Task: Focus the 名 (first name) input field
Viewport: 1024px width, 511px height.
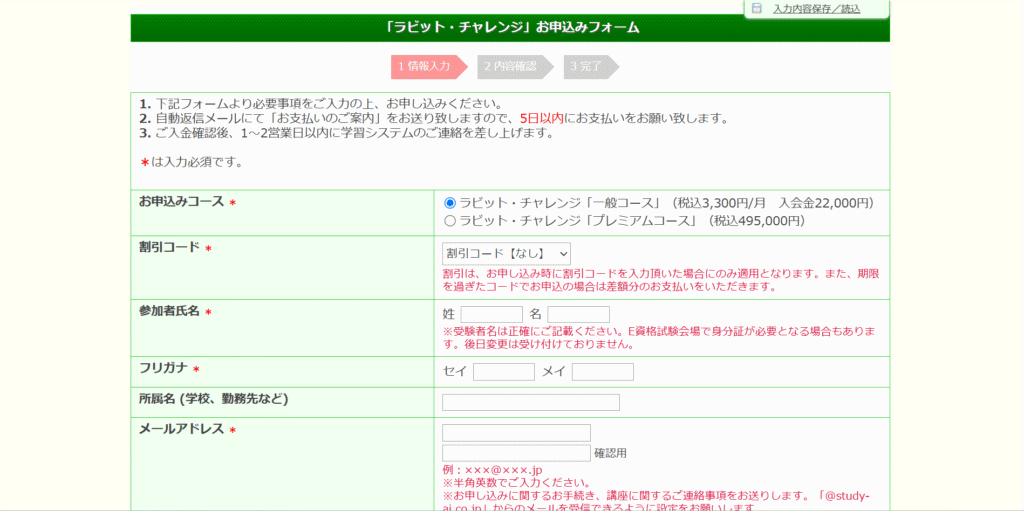Action: 578,315
